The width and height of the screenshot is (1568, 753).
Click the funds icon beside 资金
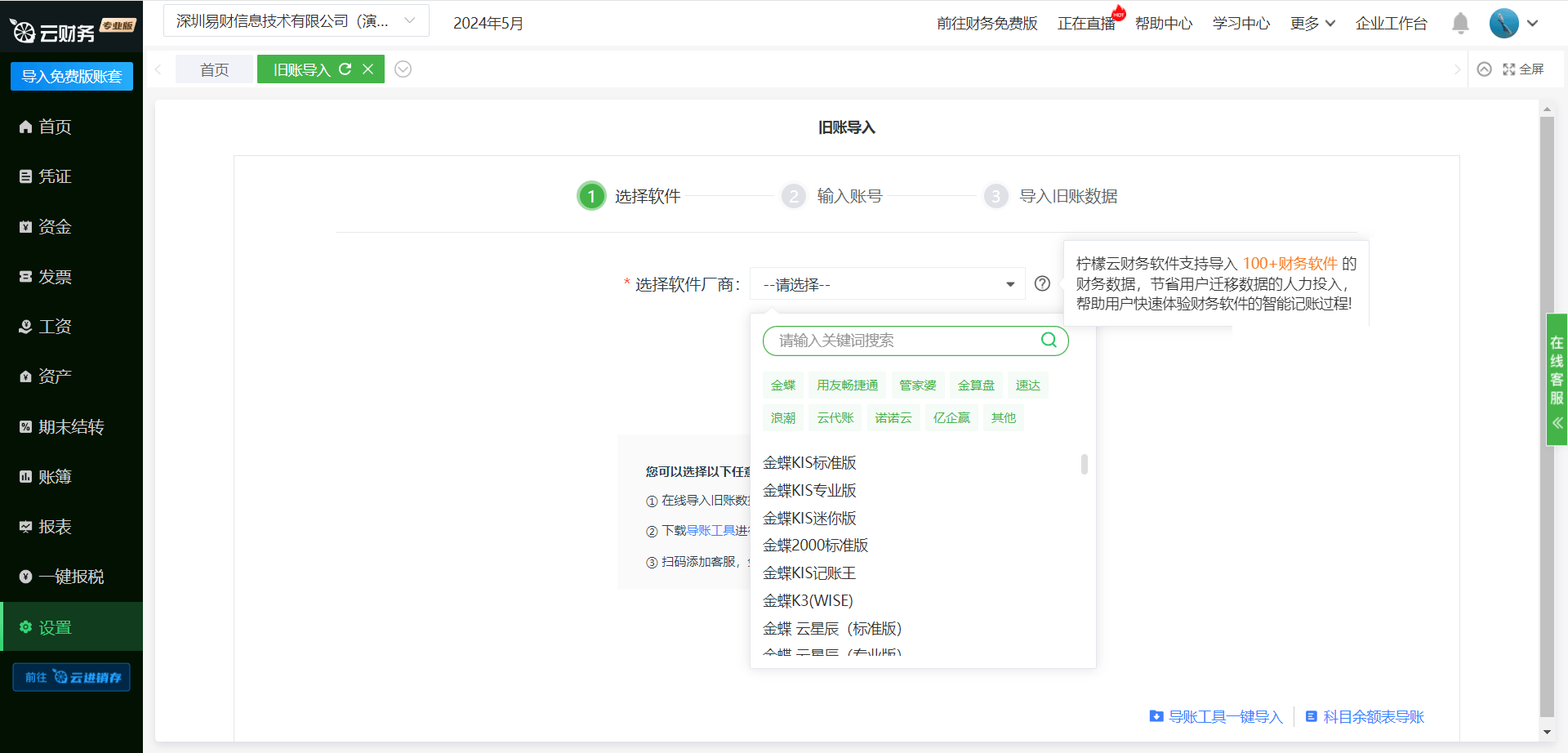point(25,227)
